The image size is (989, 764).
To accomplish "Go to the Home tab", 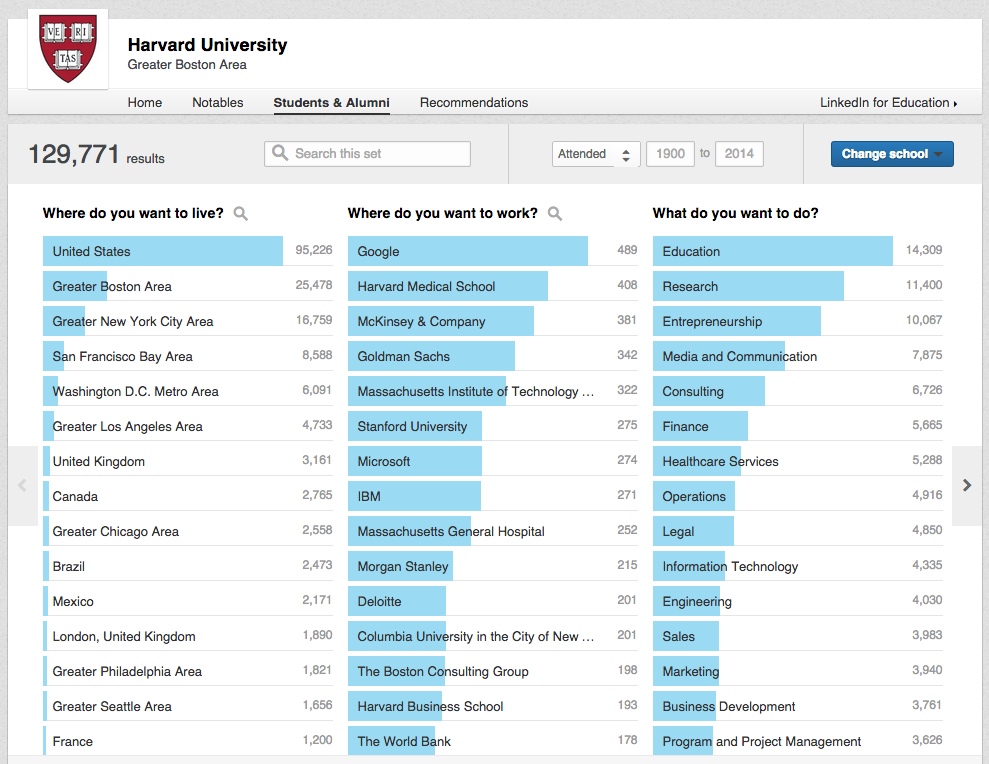I will click(x=145, y=102).
